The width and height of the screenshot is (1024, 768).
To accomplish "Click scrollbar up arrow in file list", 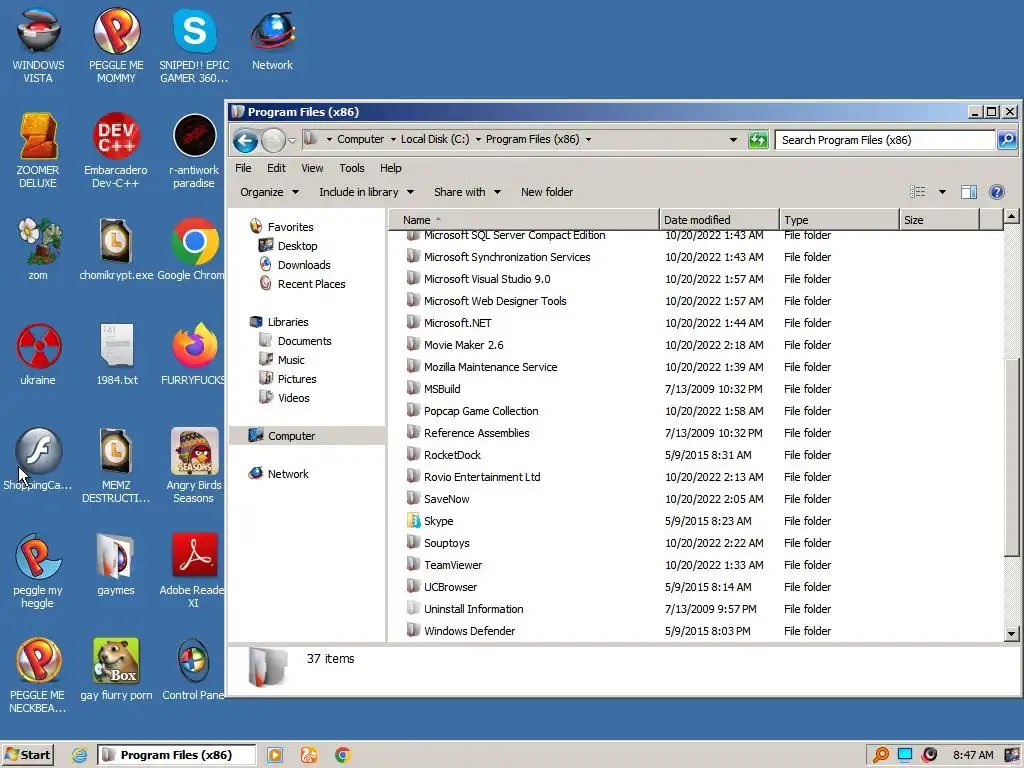I will pyautogui.click(x=1012, y=216).
